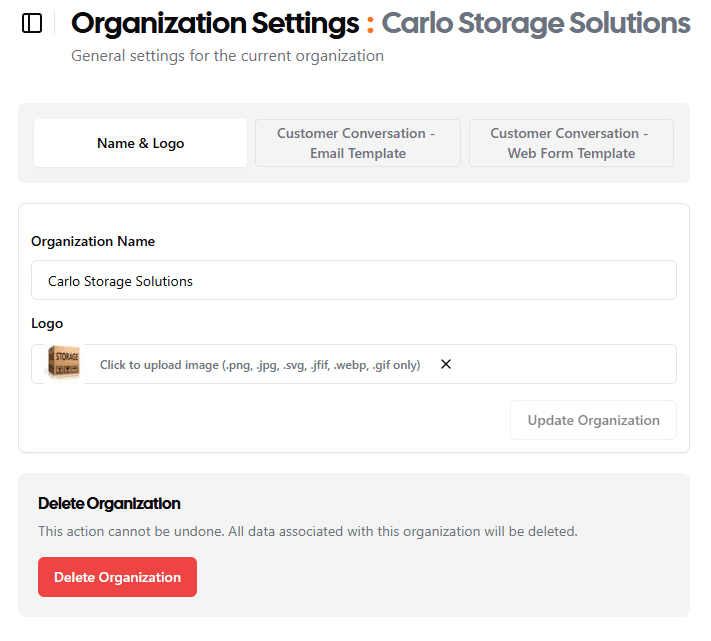Click the Carlo Storage Solutions header text

tap(536, 23)
